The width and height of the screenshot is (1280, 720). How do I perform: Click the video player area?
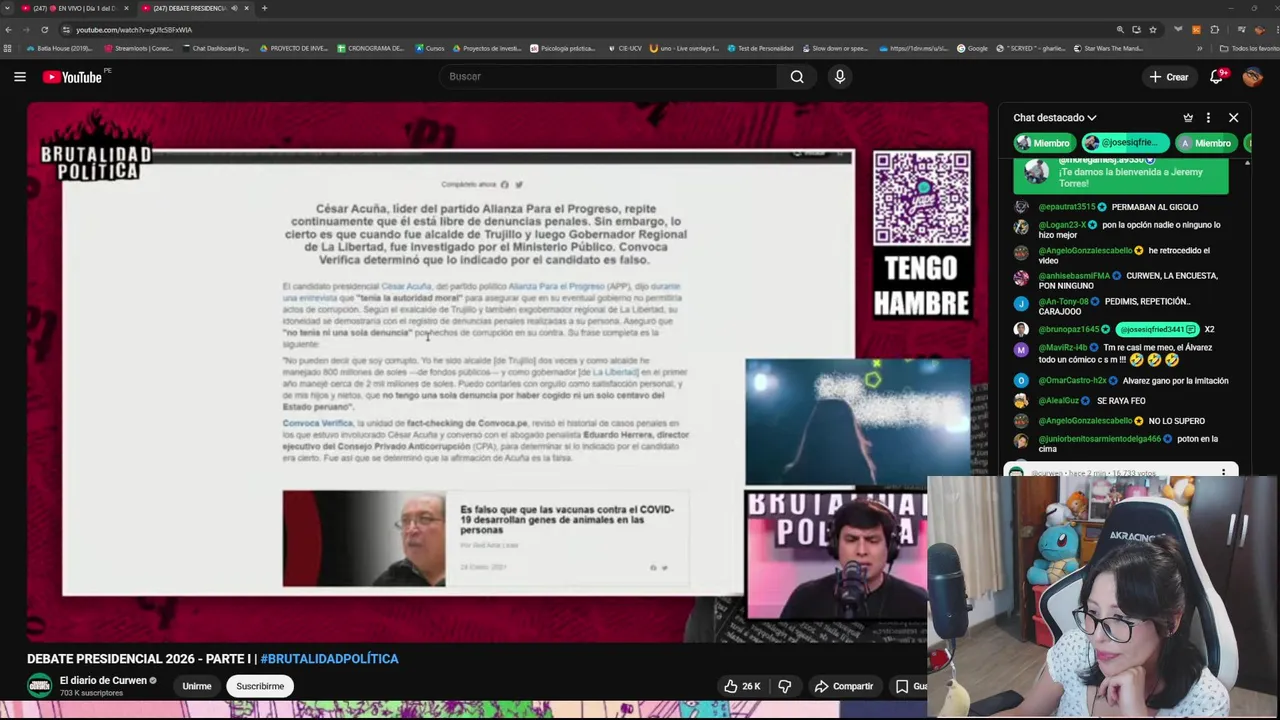507,372
